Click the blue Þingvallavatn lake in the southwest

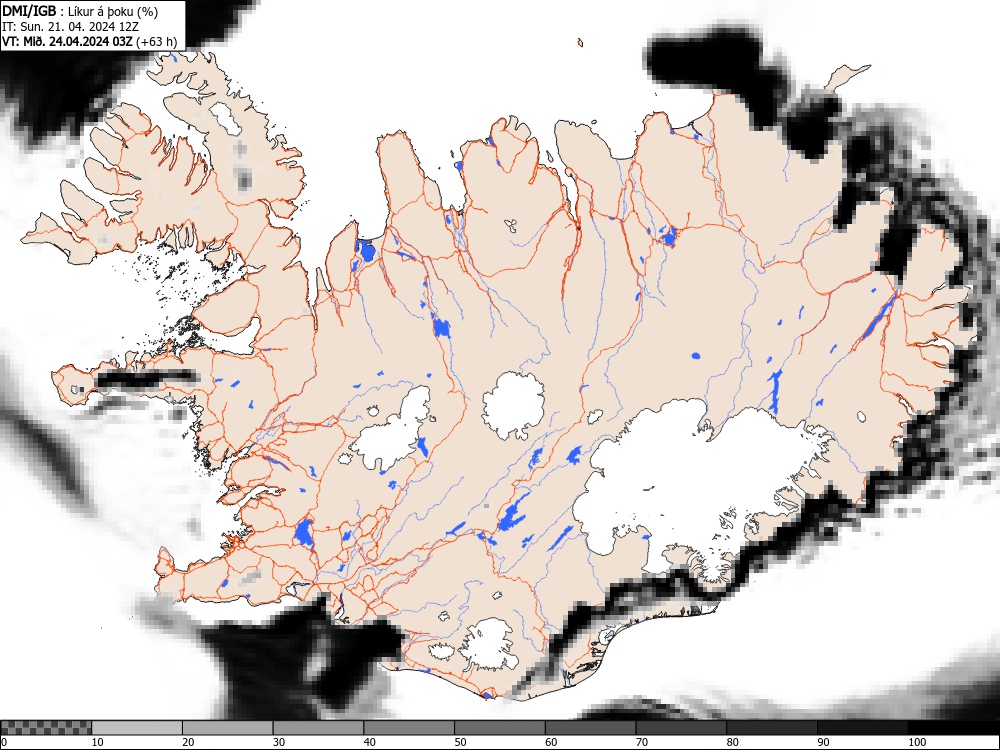304,533
